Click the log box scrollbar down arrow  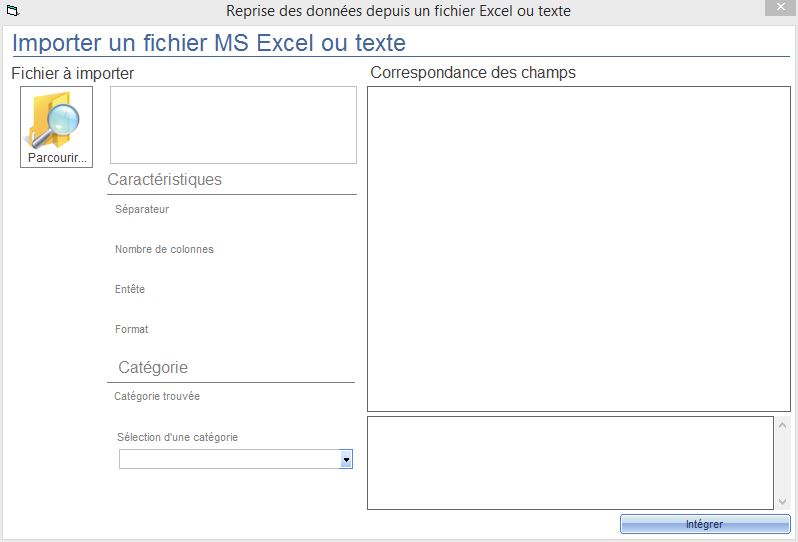(x=782, y=502)
